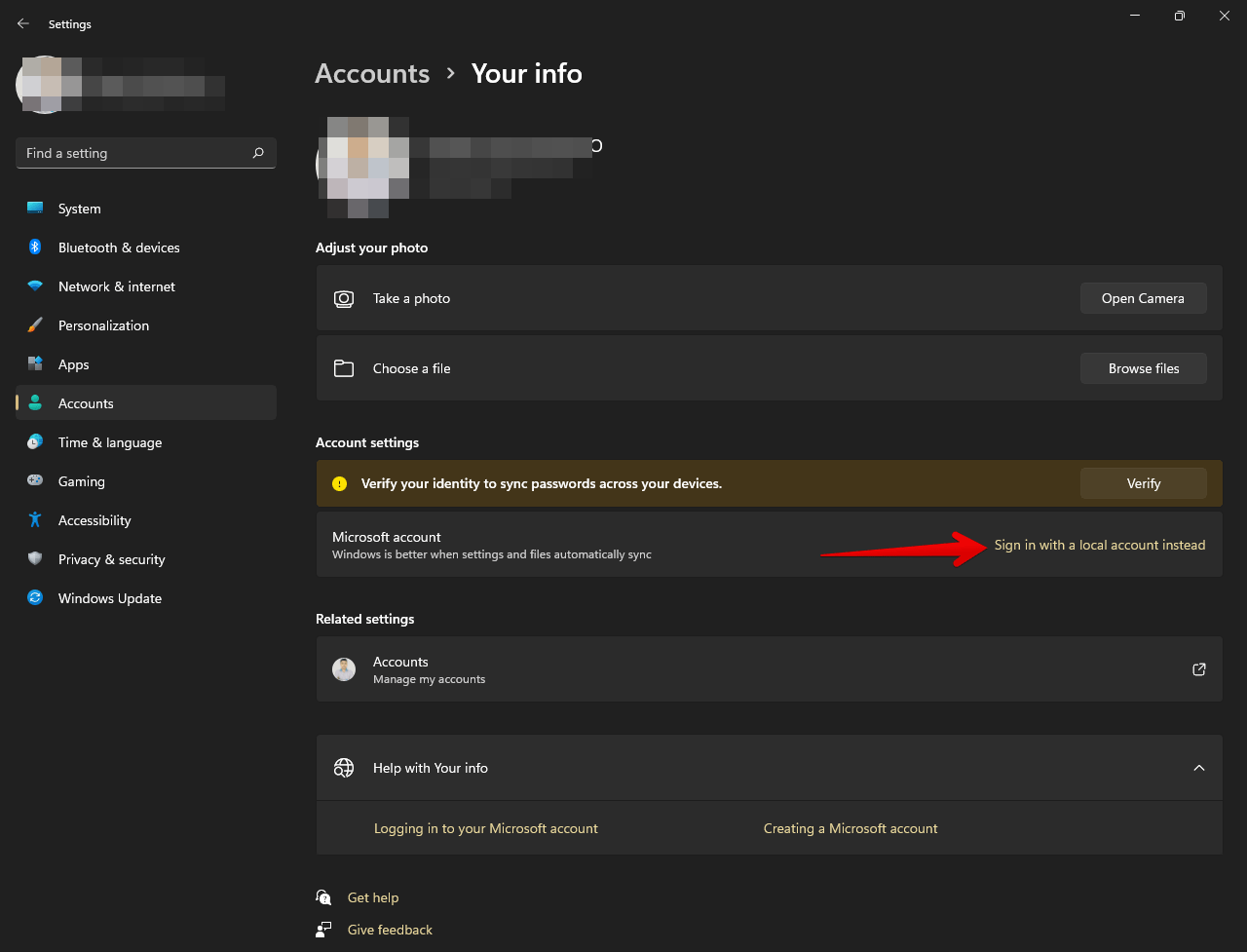This screenshot has height=952, width=1247.
Task: Open Windows Update settings
Action: coord(146,598)
